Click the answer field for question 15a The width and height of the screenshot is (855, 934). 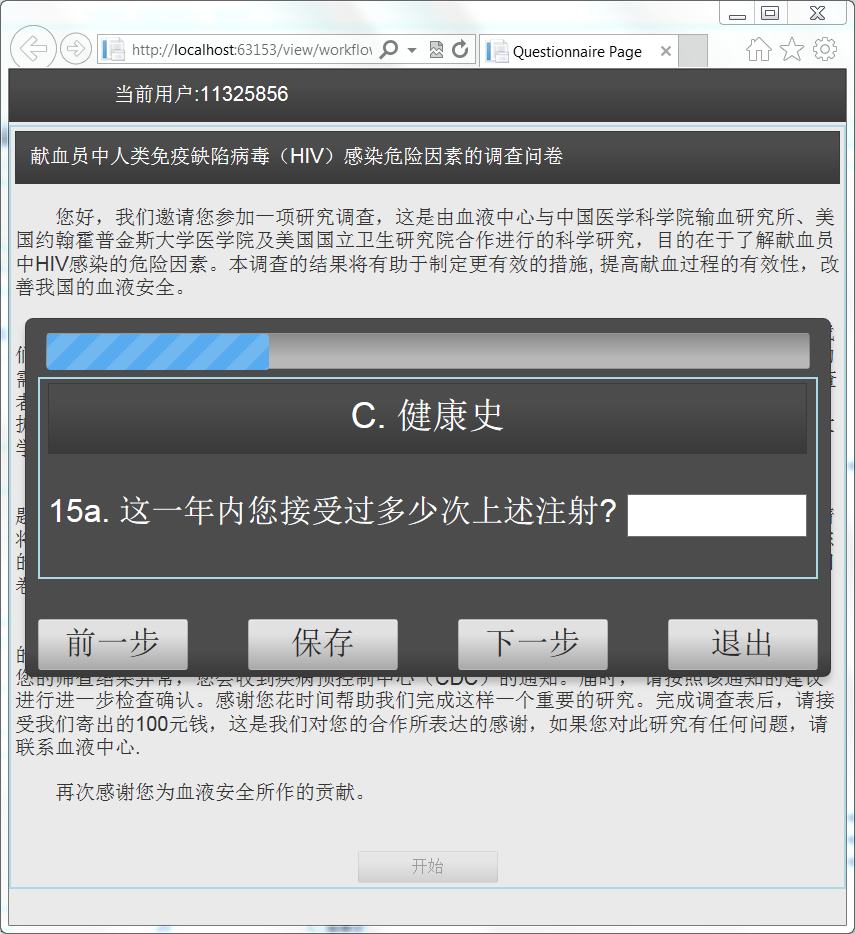point(717,515)
